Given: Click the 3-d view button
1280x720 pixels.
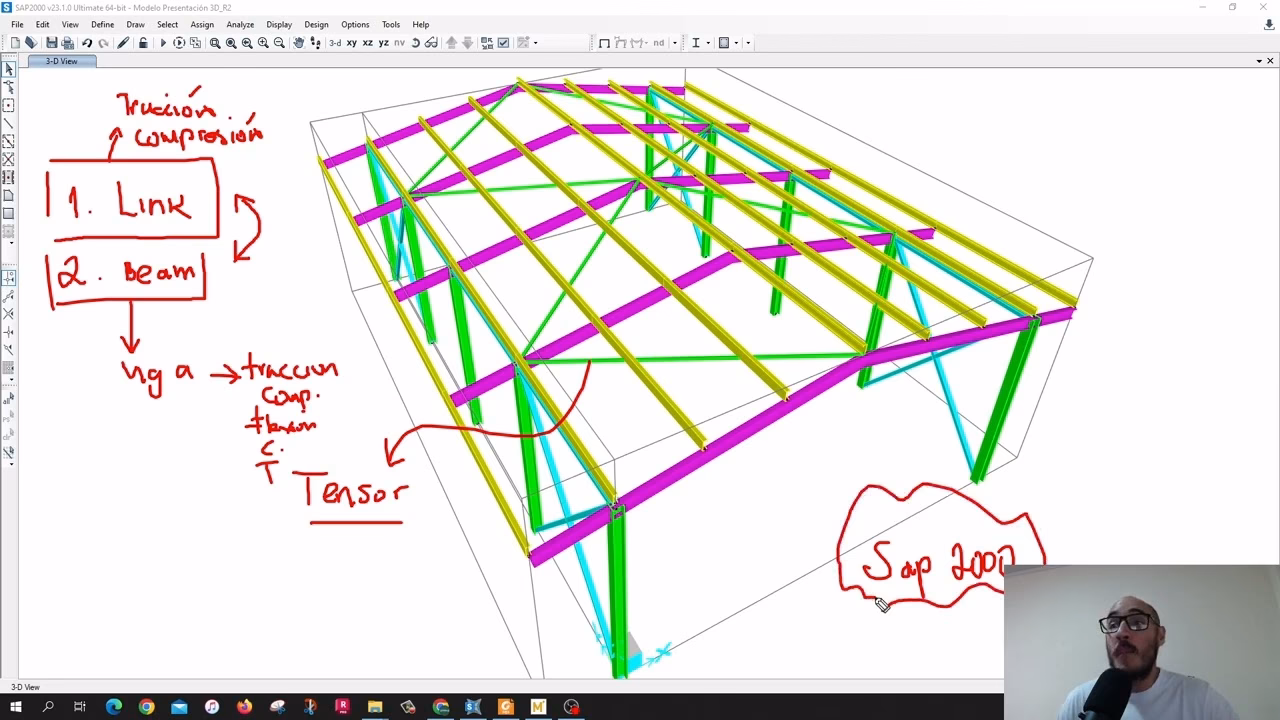Looking at the screenshot, I should (x=335, y=43).
